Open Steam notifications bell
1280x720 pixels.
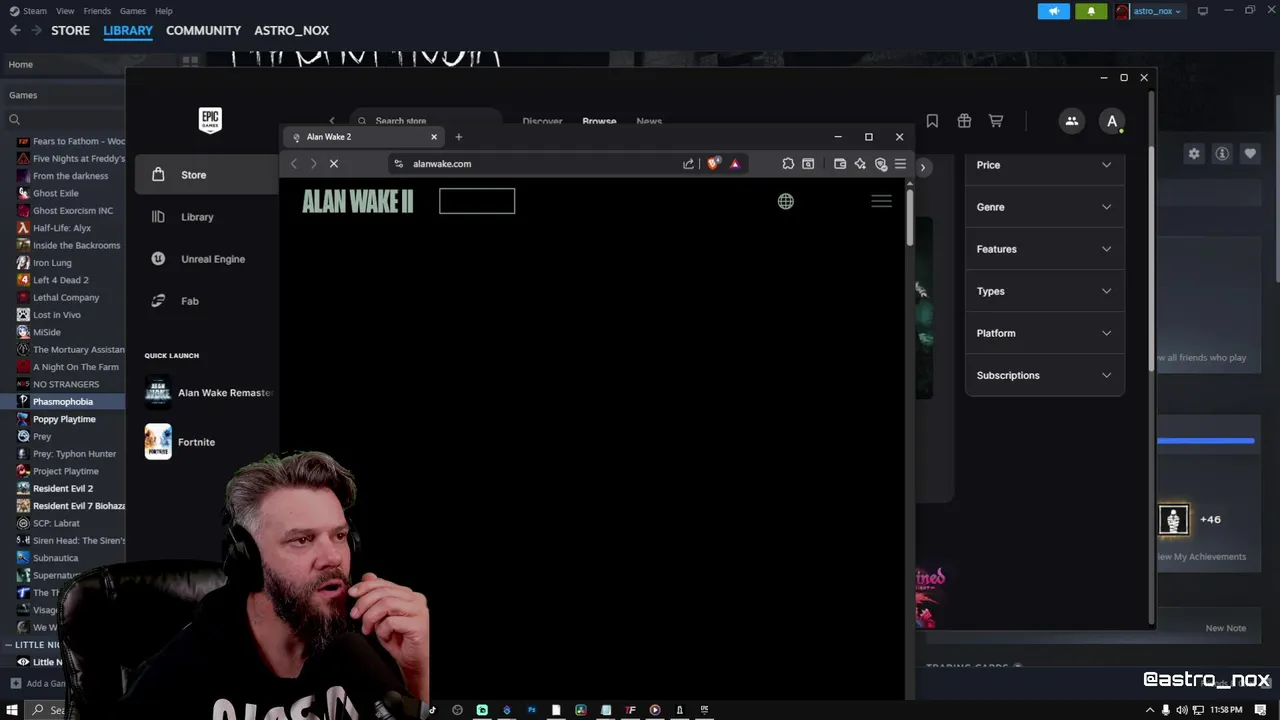(x=1091, y=11)
